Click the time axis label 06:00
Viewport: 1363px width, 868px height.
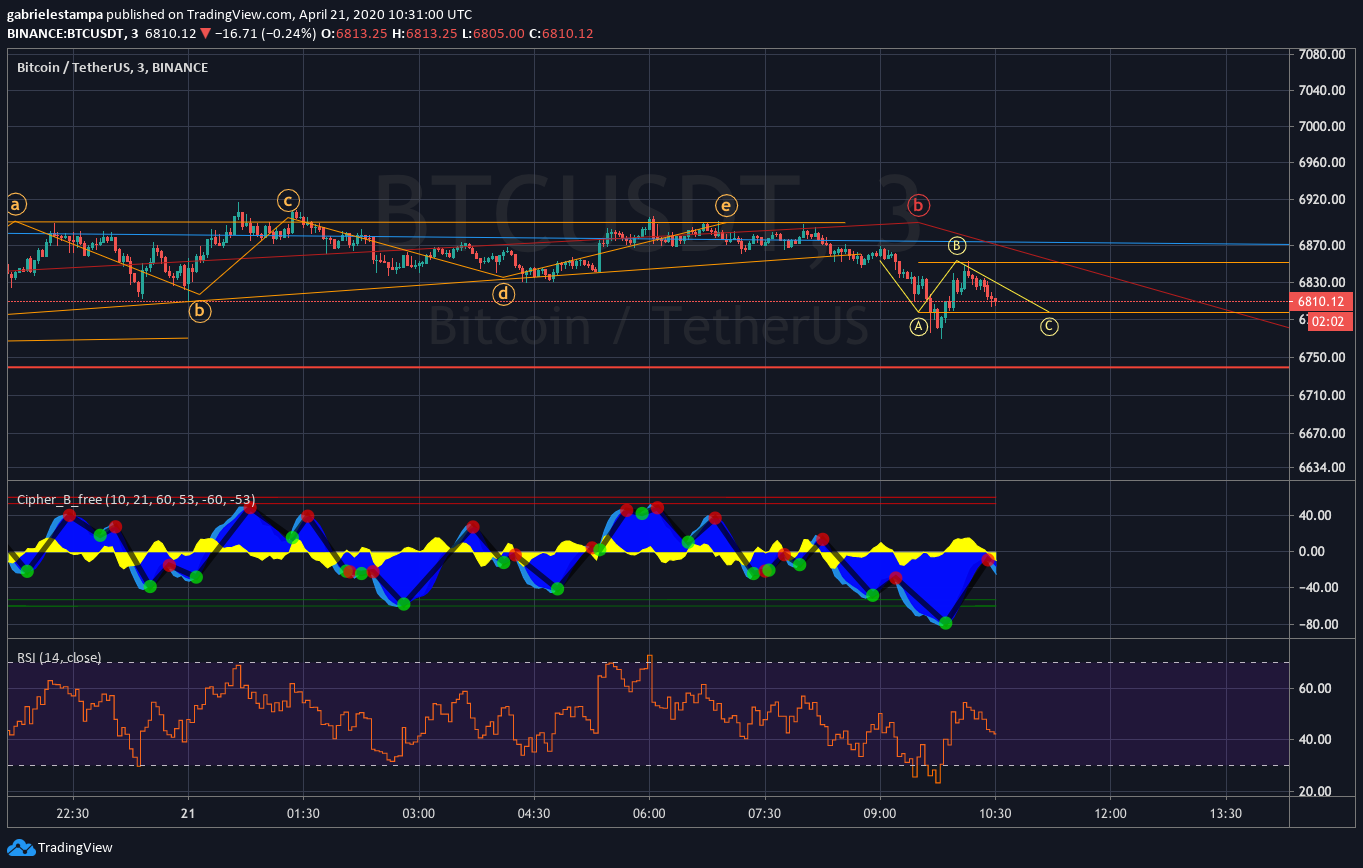tap(649, 813)
